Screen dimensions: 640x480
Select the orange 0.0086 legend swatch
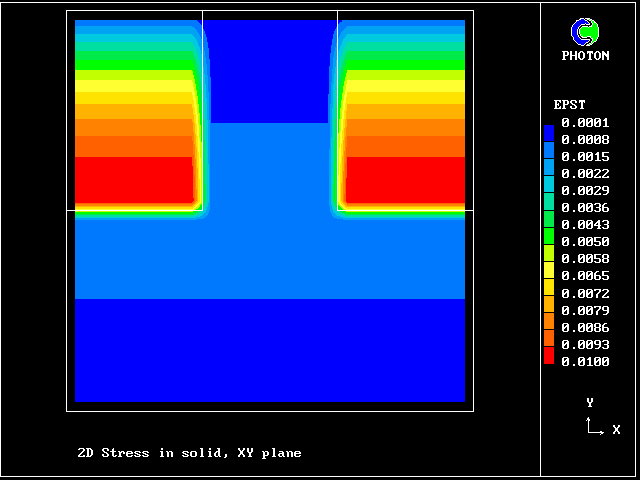548,325
